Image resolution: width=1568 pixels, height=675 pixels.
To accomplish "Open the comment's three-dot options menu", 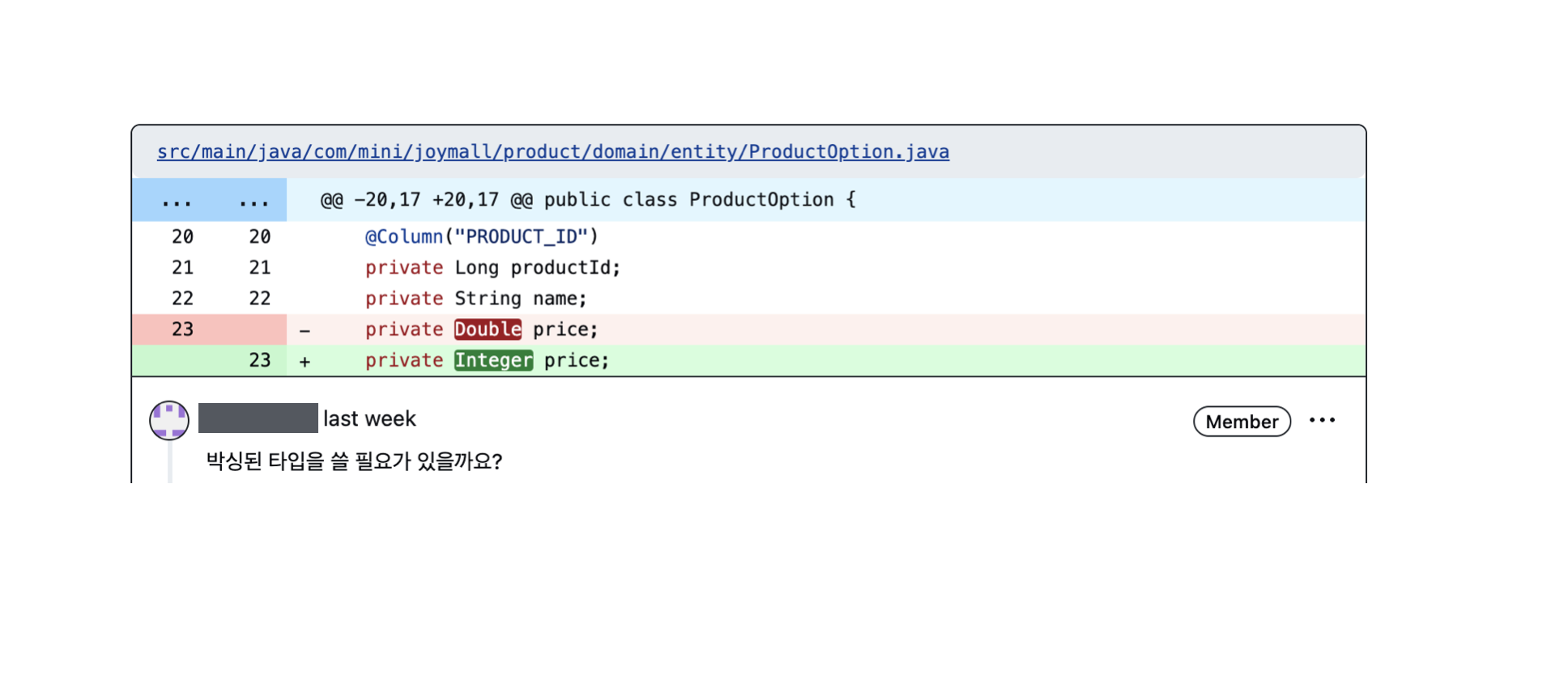I will click(1322, 420).
